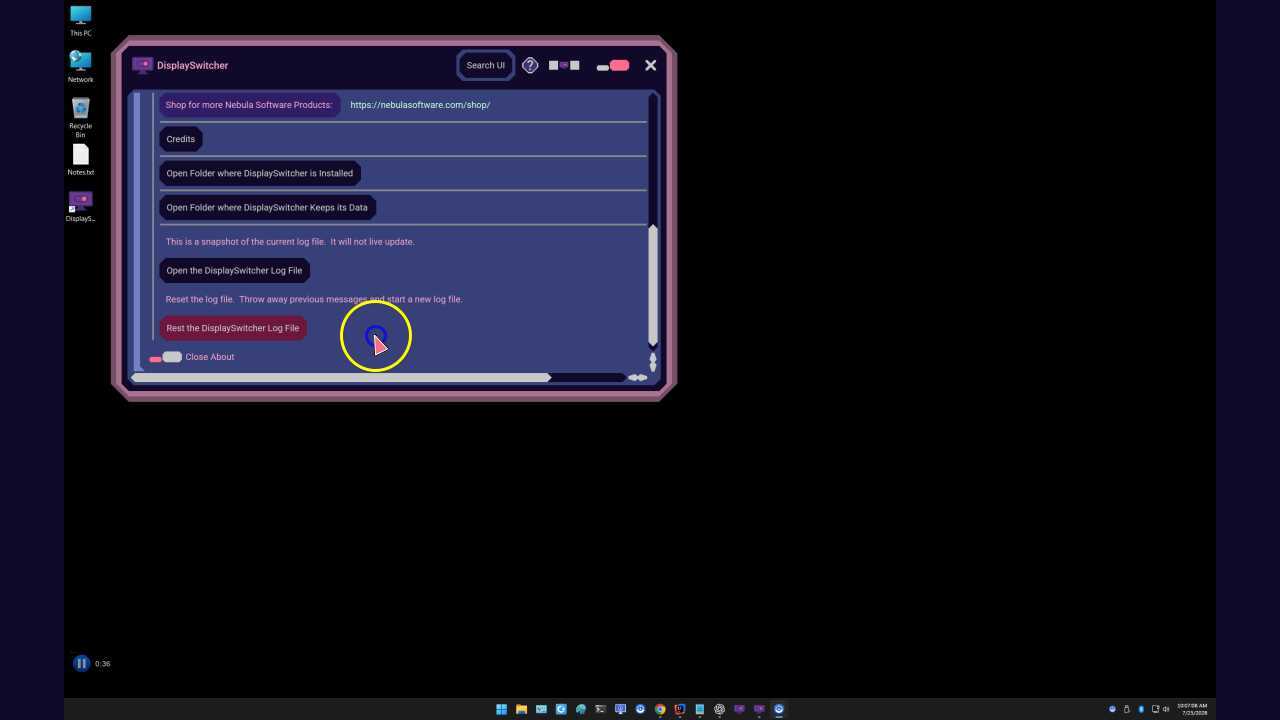1280x720 pixels.
Task: Open the Windows Start menu
Action: click(501, 709)
